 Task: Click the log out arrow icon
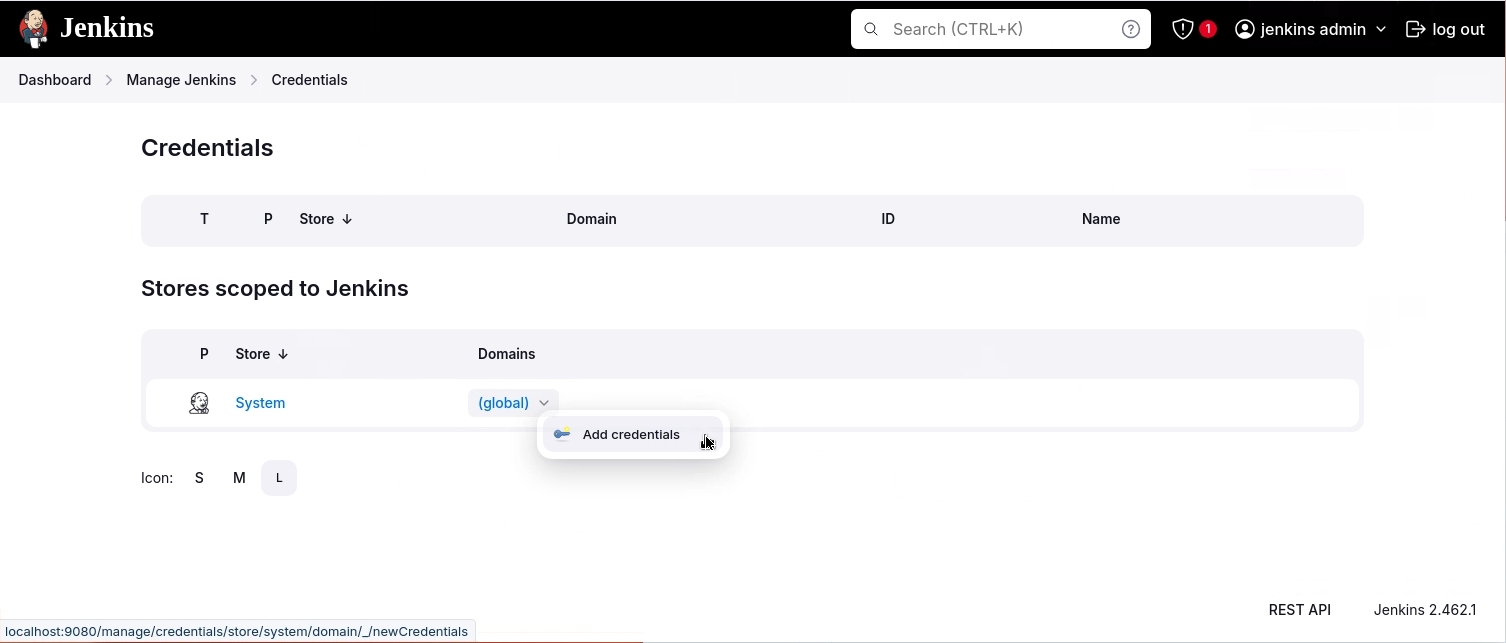pyautogui.click(x=1415, y=29)
